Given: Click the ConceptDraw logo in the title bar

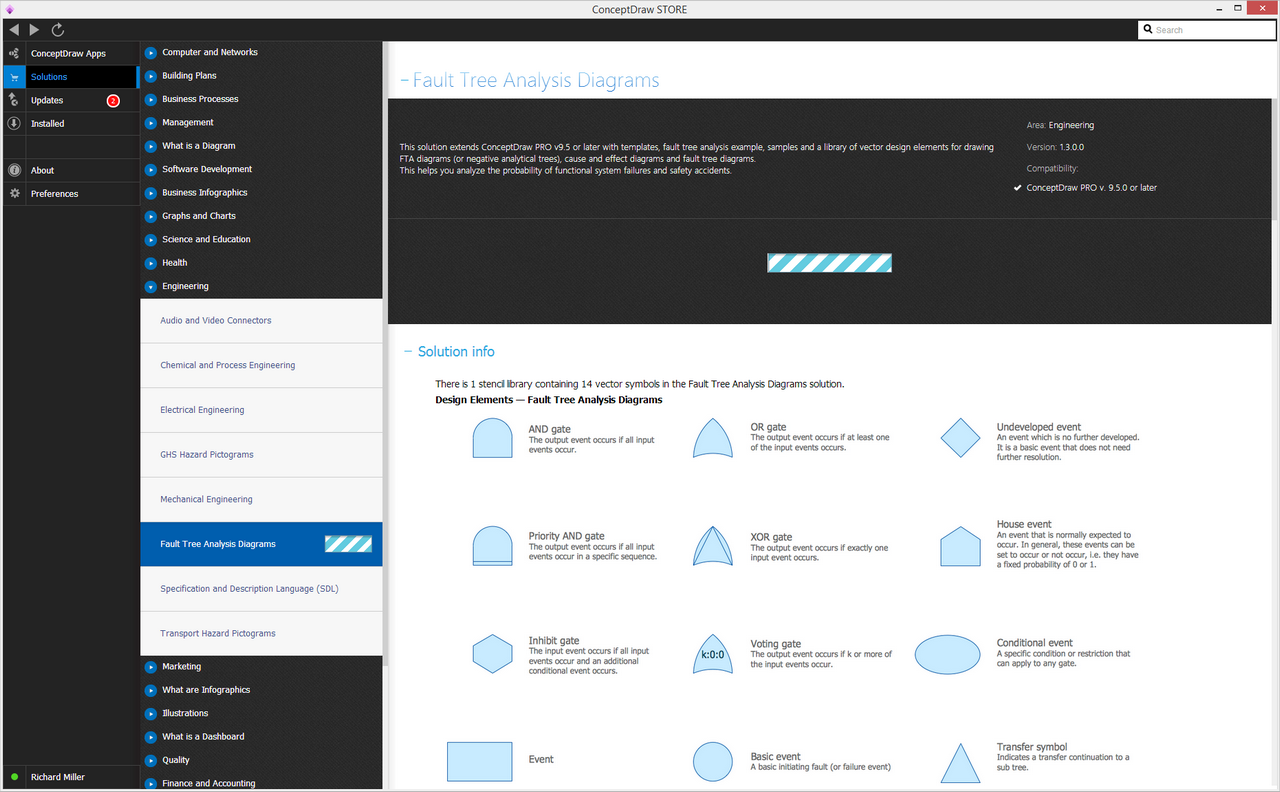Looking at the screenshot, I should [x=10, y=9].
